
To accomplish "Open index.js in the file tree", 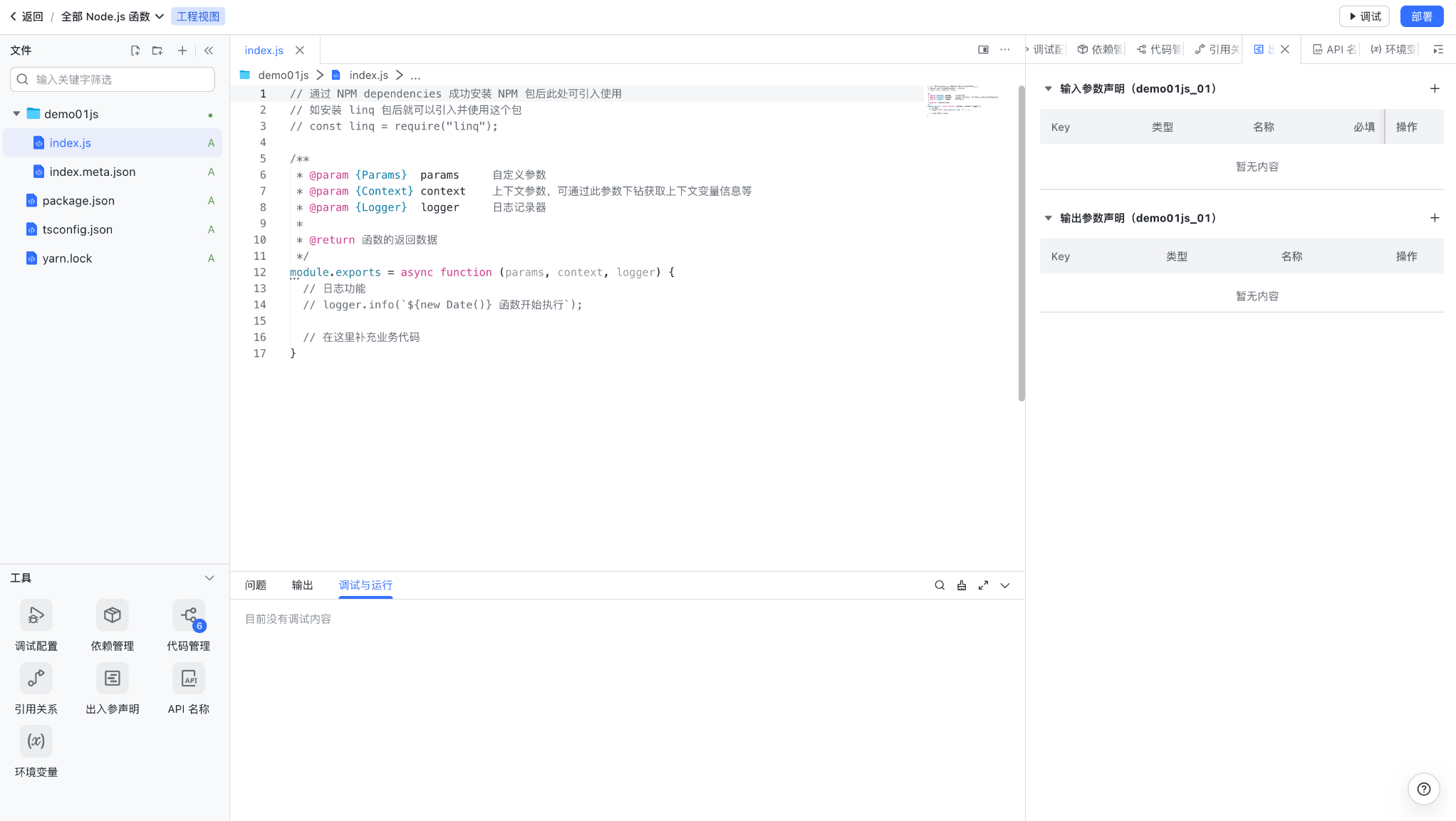I will tap(113, 142).
